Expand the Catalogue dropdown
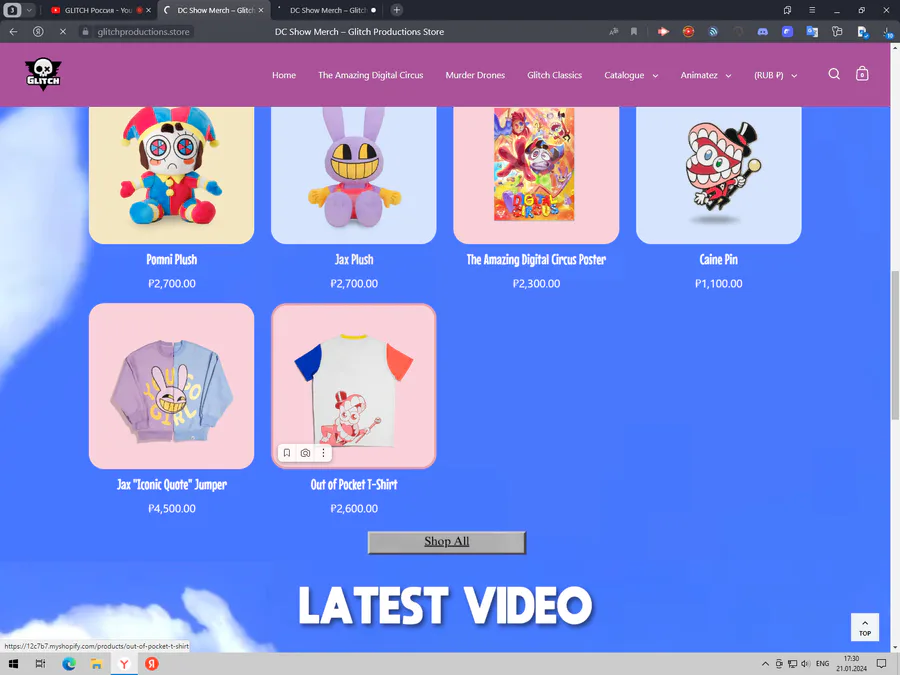The width and height of the screenshot is (900, 675). pyautogui.click(x=631, y=75)
